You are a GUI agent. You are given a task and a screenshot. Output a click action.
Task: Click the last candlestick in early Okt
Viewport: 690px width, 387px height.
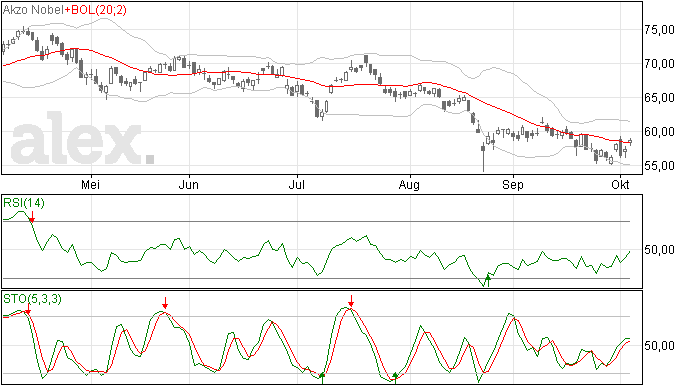[630, 142]
